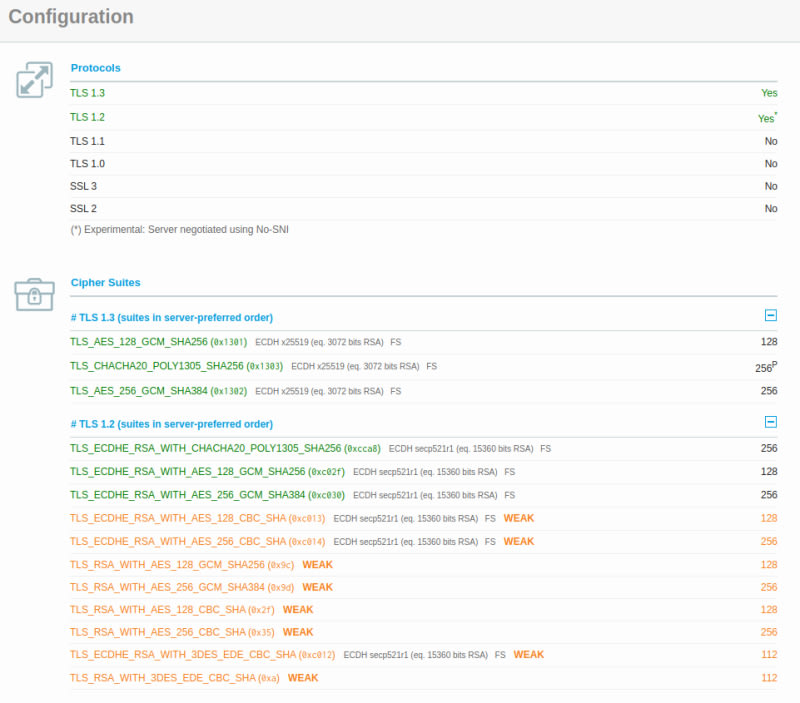Viewport: 800px width, 703px height.
Task: Click the Configuration page heading
Action: [70, 17]
